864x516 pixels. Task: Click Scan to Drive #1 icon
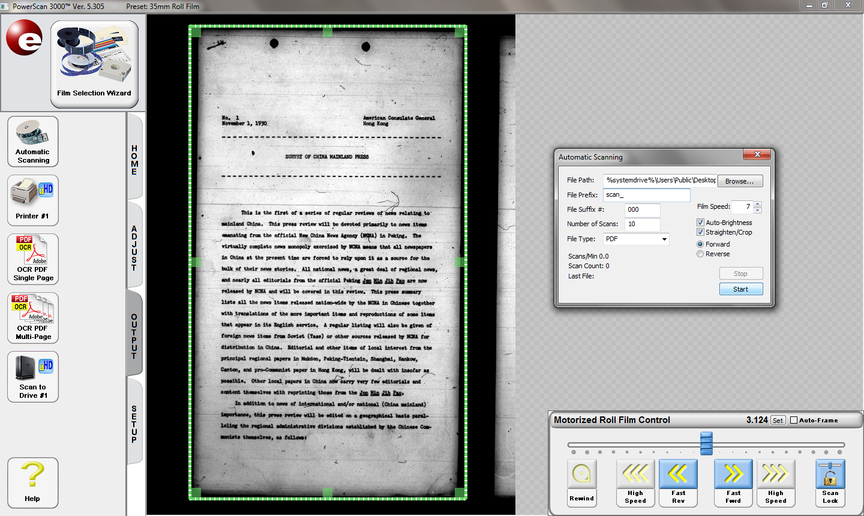(33, 376)
